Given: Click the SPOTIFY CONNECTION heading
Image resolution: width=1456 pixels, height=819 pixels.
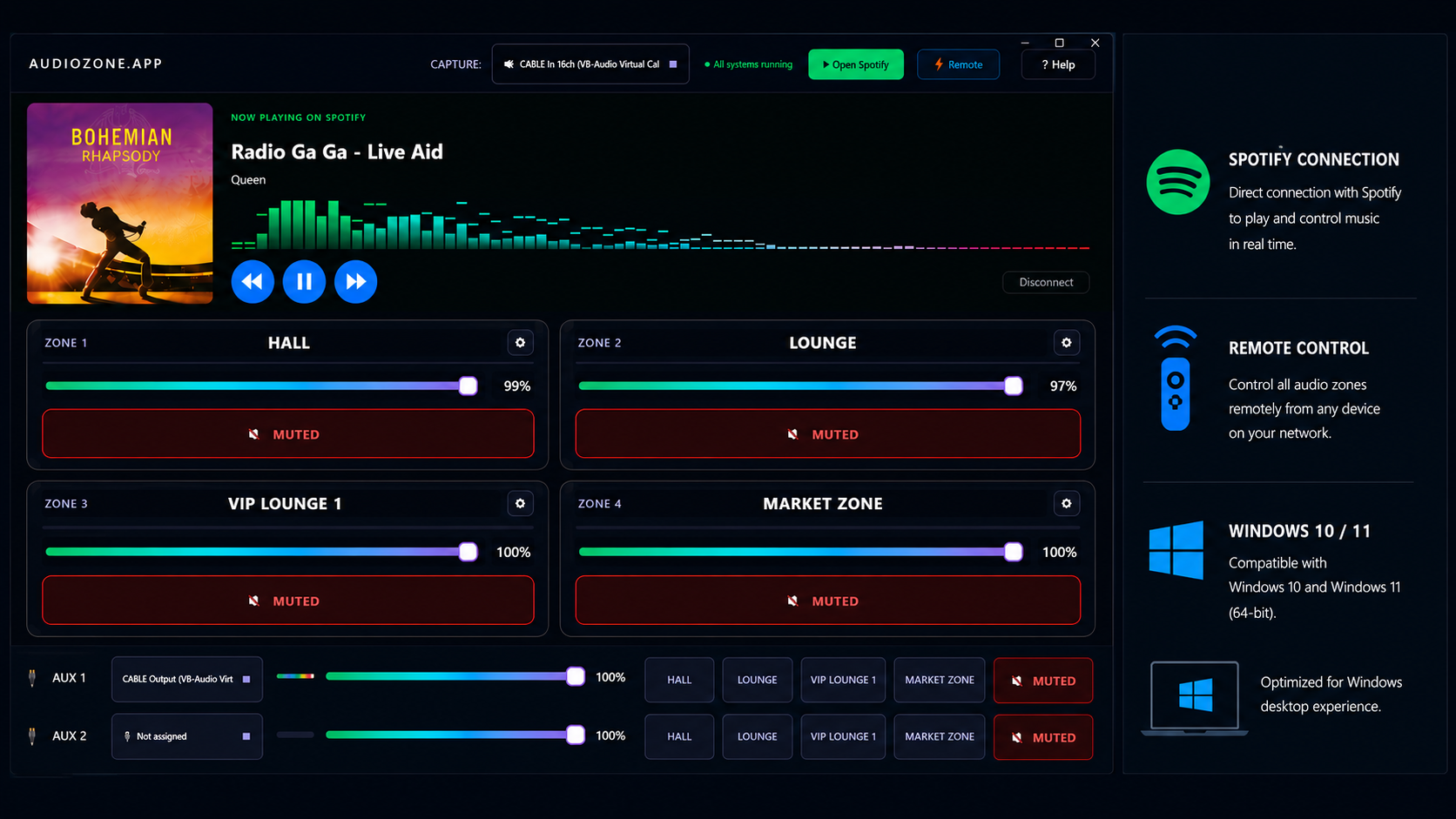Looking at the screenshot, I should [x=1313, y=159].
